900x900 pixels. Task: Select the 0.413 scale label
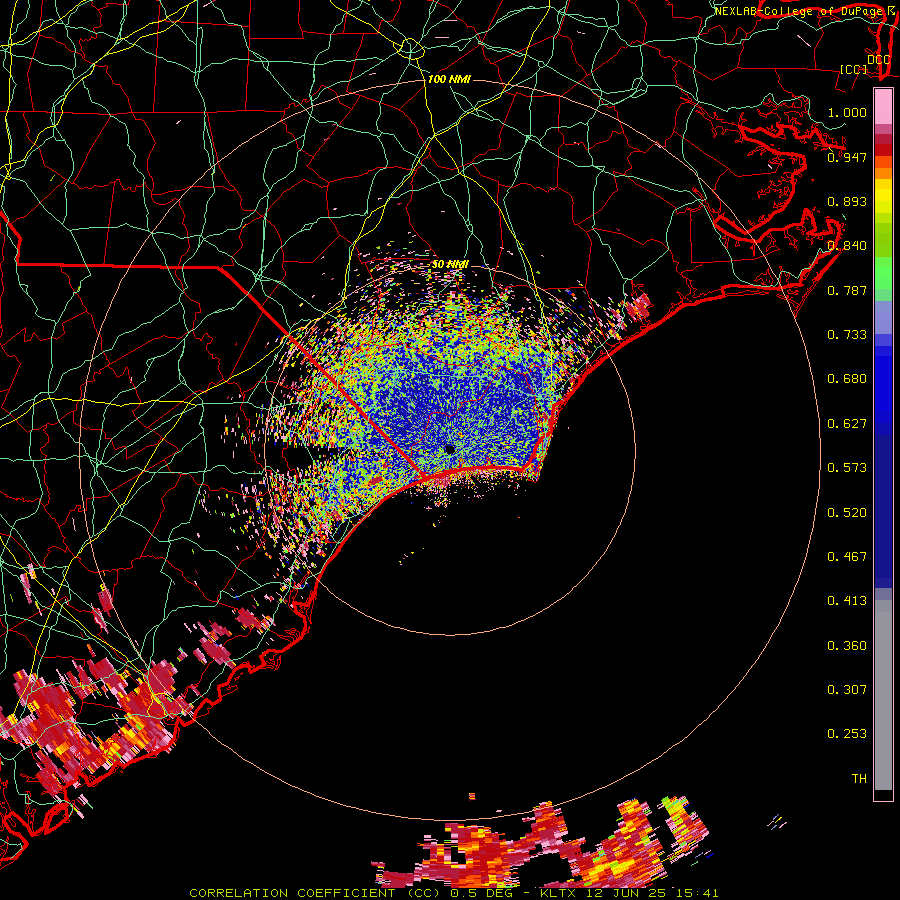point(847,601)
